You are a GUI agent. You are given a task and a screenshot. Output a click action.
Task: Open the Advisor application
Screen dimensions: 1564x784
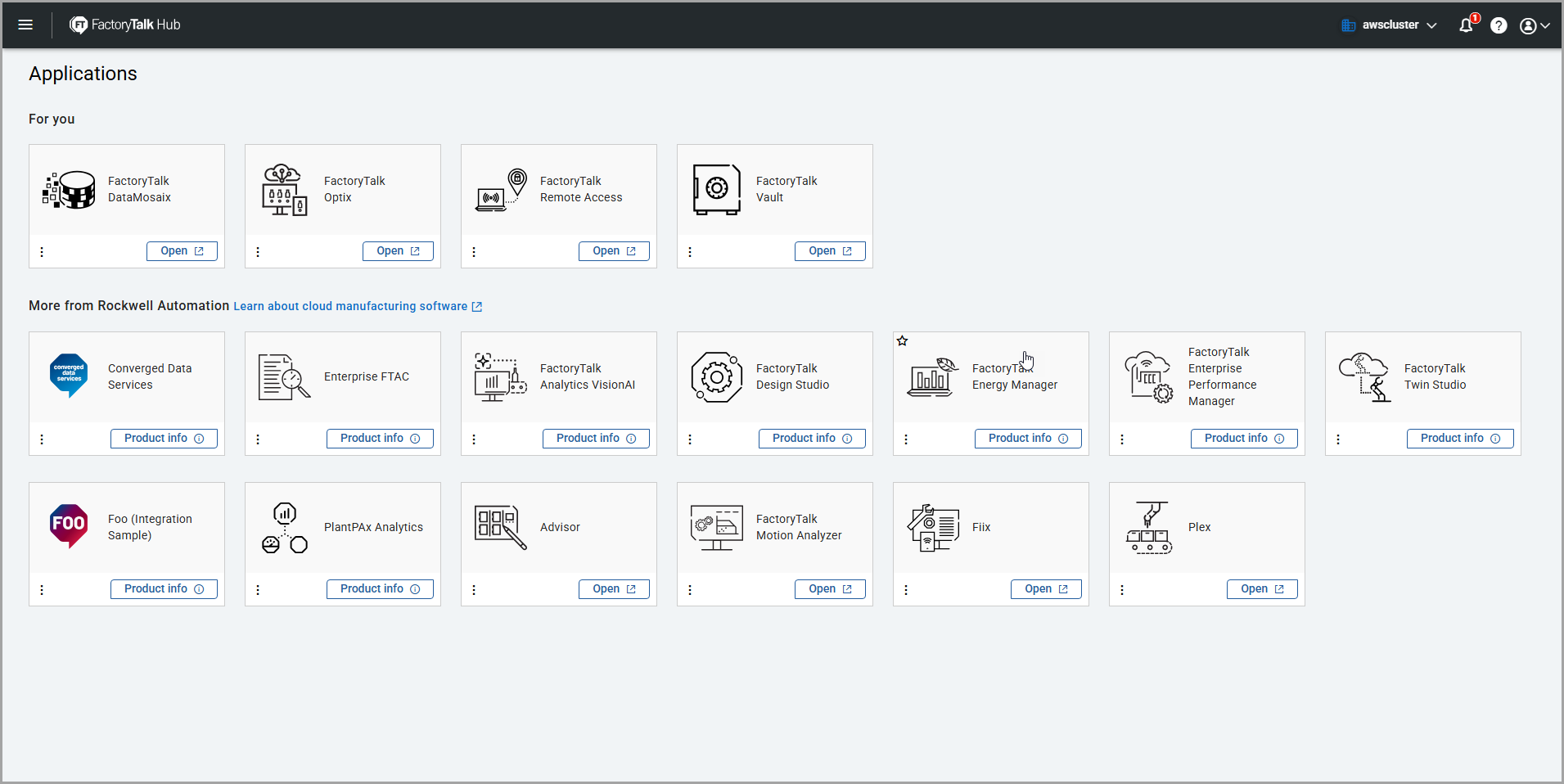(614, 589)
